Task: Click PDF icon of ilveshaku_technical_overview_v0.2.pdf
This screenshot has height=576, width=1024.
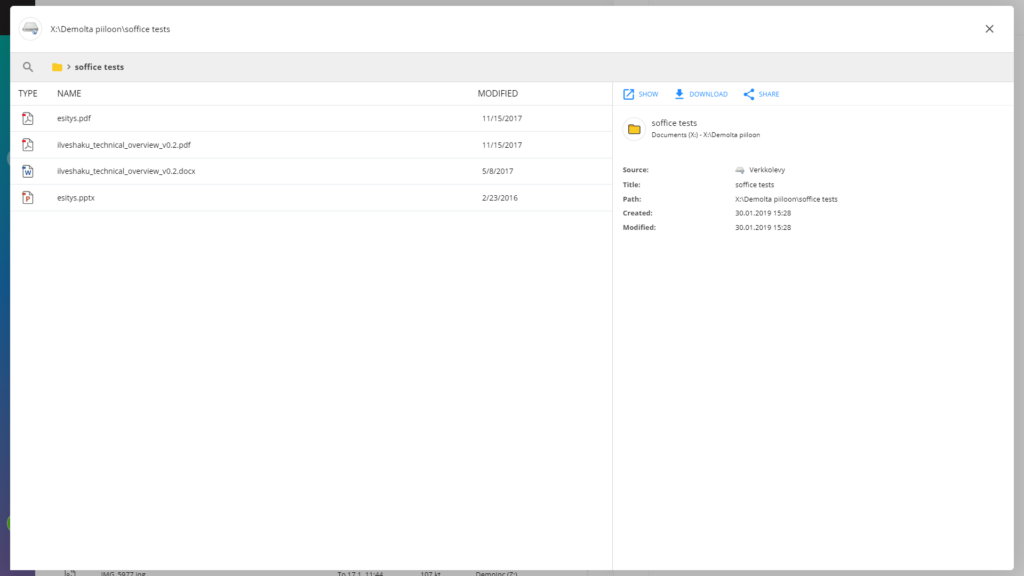Action: [28, 145]
